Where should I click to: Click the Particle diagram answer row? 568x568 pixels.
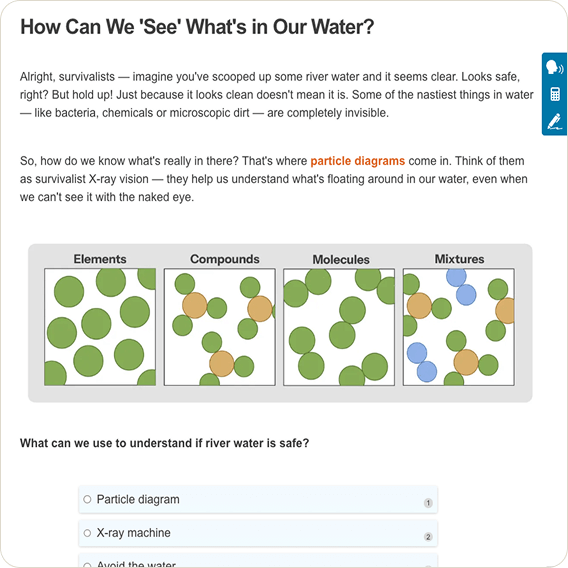pos(258,500)
